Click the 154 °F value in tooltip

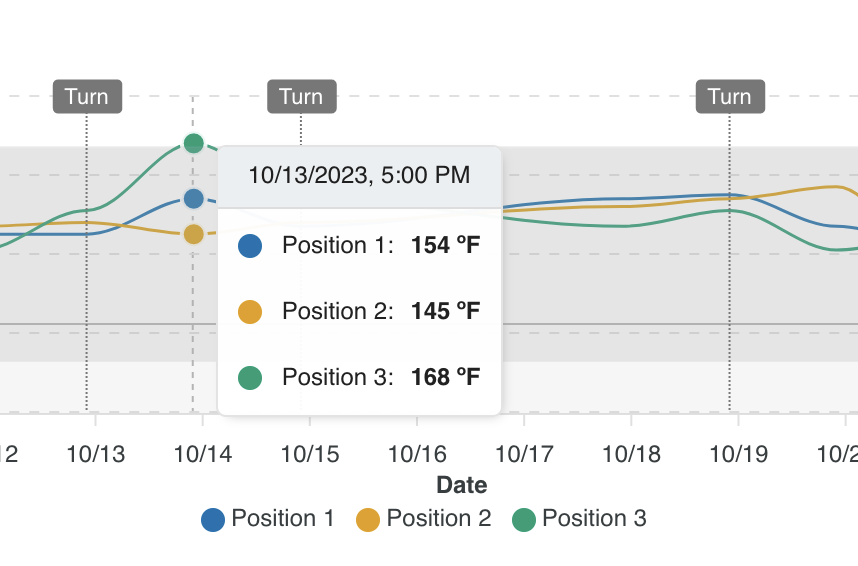[x=445, y=246]
